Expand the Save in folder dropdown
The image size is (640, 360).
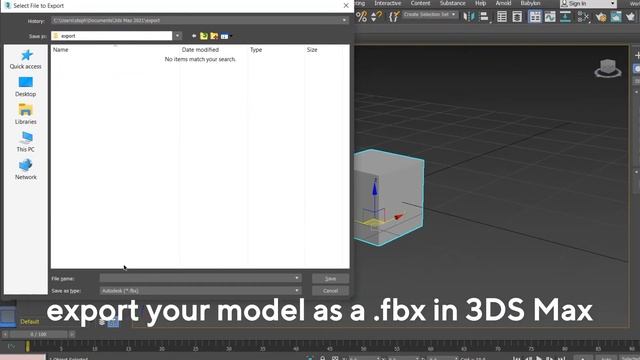pyautogui.click(x=178, y=36)
